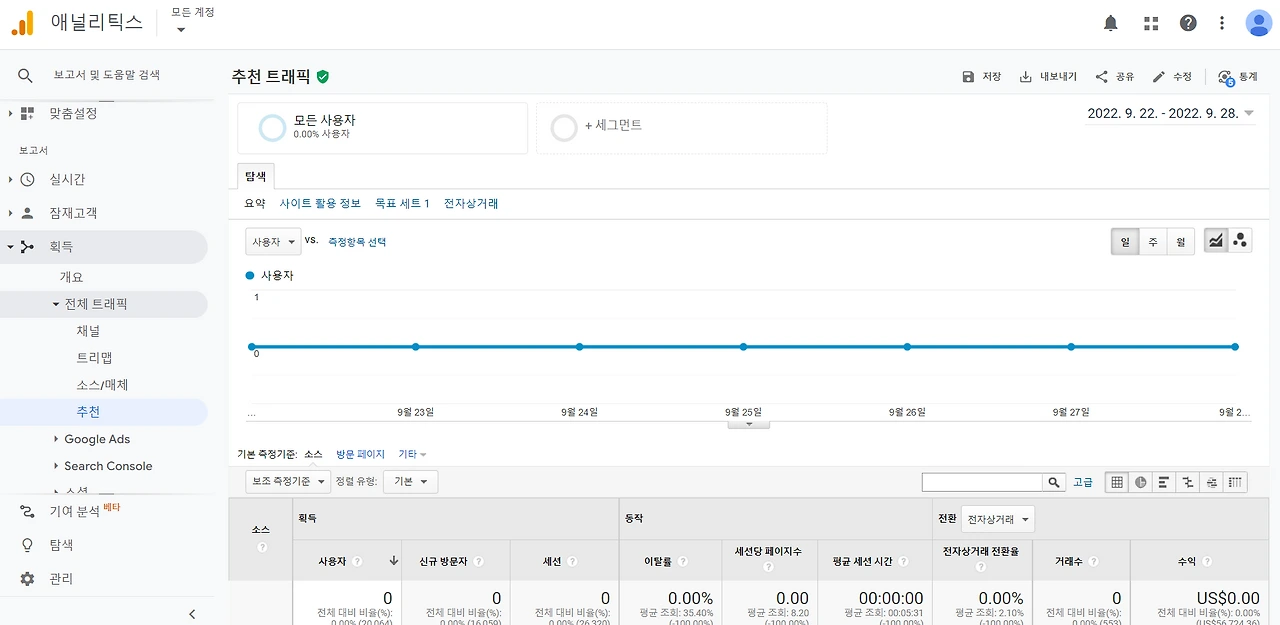Set graph interval to 월 (month)
Screen dimensions: 1280x625
coord(1181,241)
